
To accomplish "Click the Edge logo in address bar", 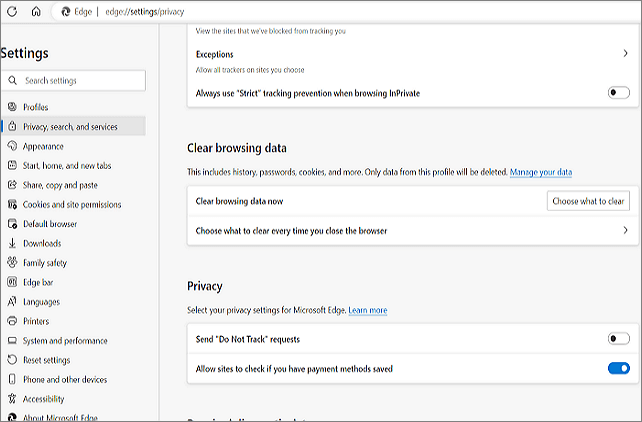I will point(66,12).
